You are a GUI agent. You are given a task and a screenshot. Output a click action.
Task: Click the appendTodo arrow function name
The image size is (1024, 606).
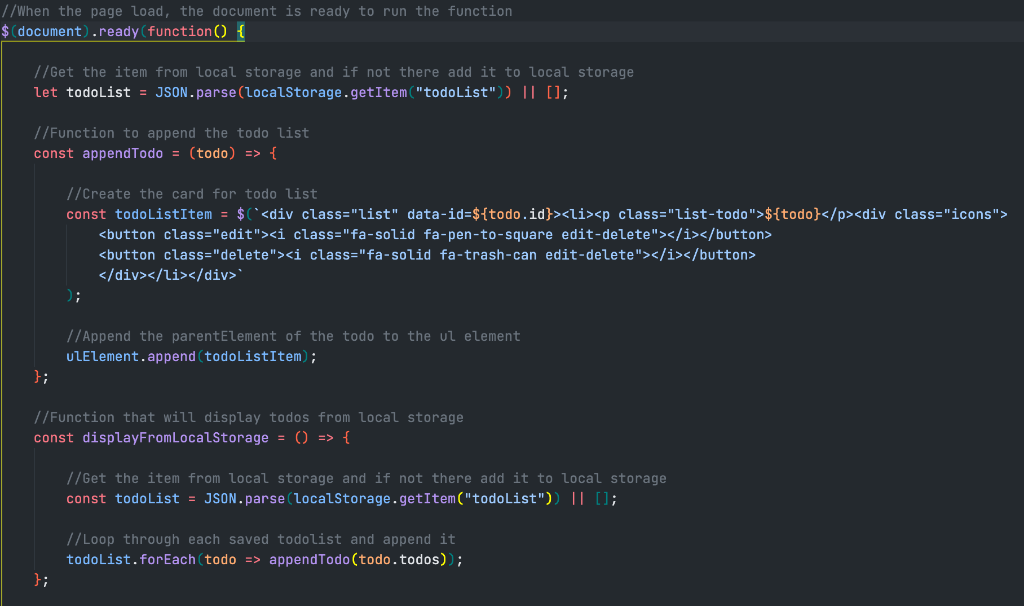122,152
